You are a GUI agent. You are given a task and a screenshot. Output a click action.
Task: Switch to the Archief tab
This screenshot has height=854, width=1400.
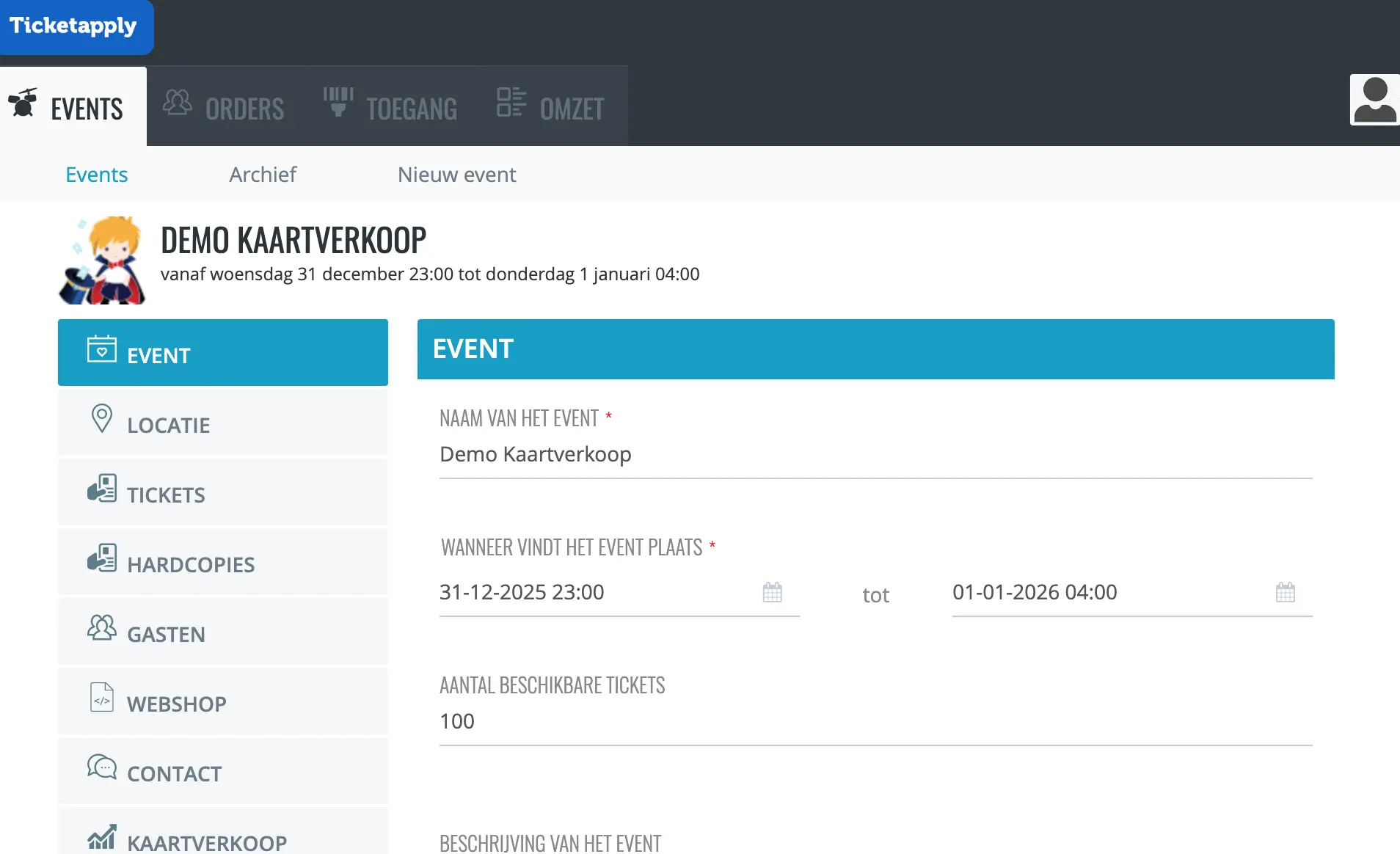[263, 174]
